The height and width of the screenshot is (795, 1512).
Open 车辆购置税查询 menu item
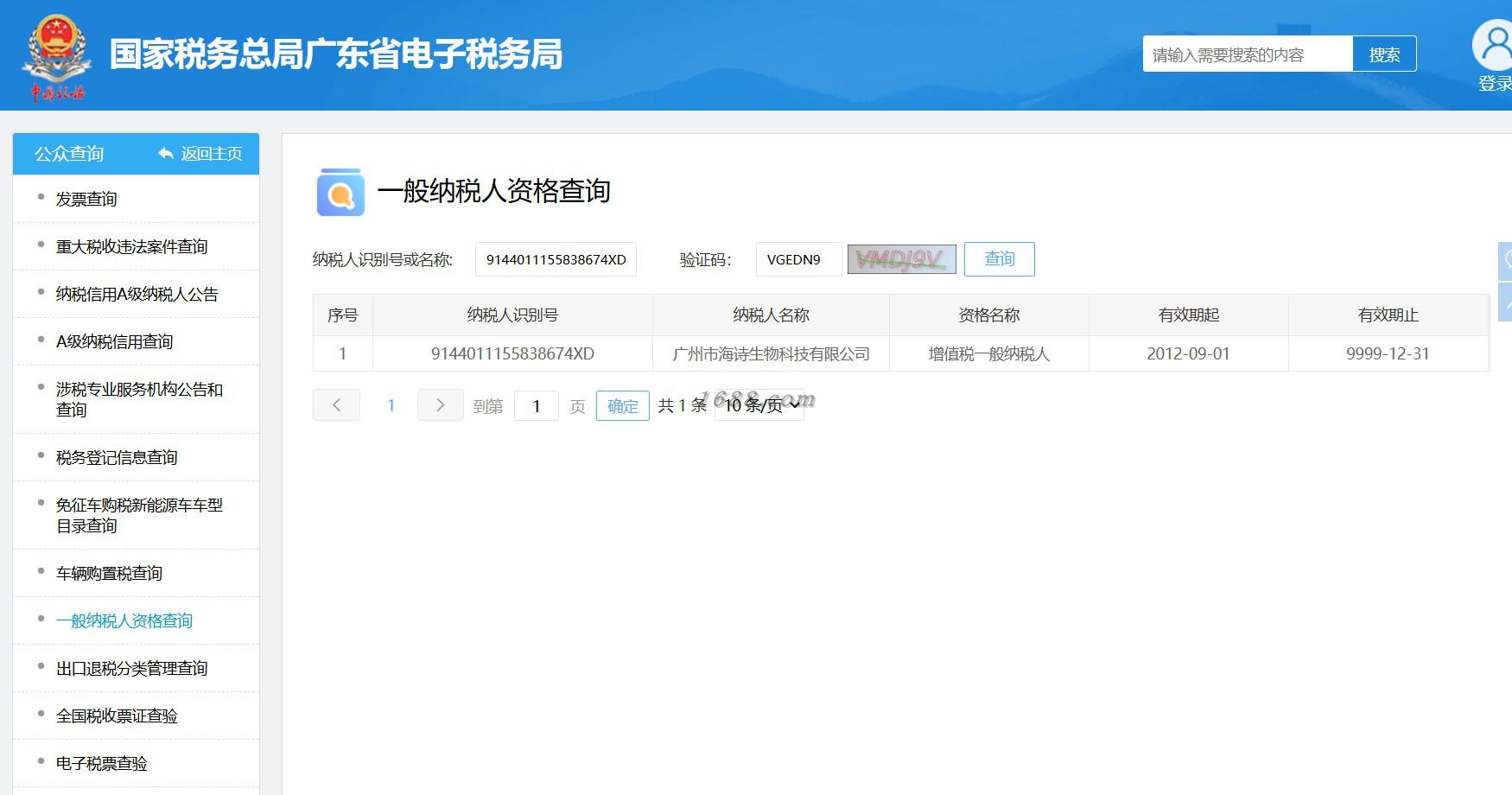(109, 573)
